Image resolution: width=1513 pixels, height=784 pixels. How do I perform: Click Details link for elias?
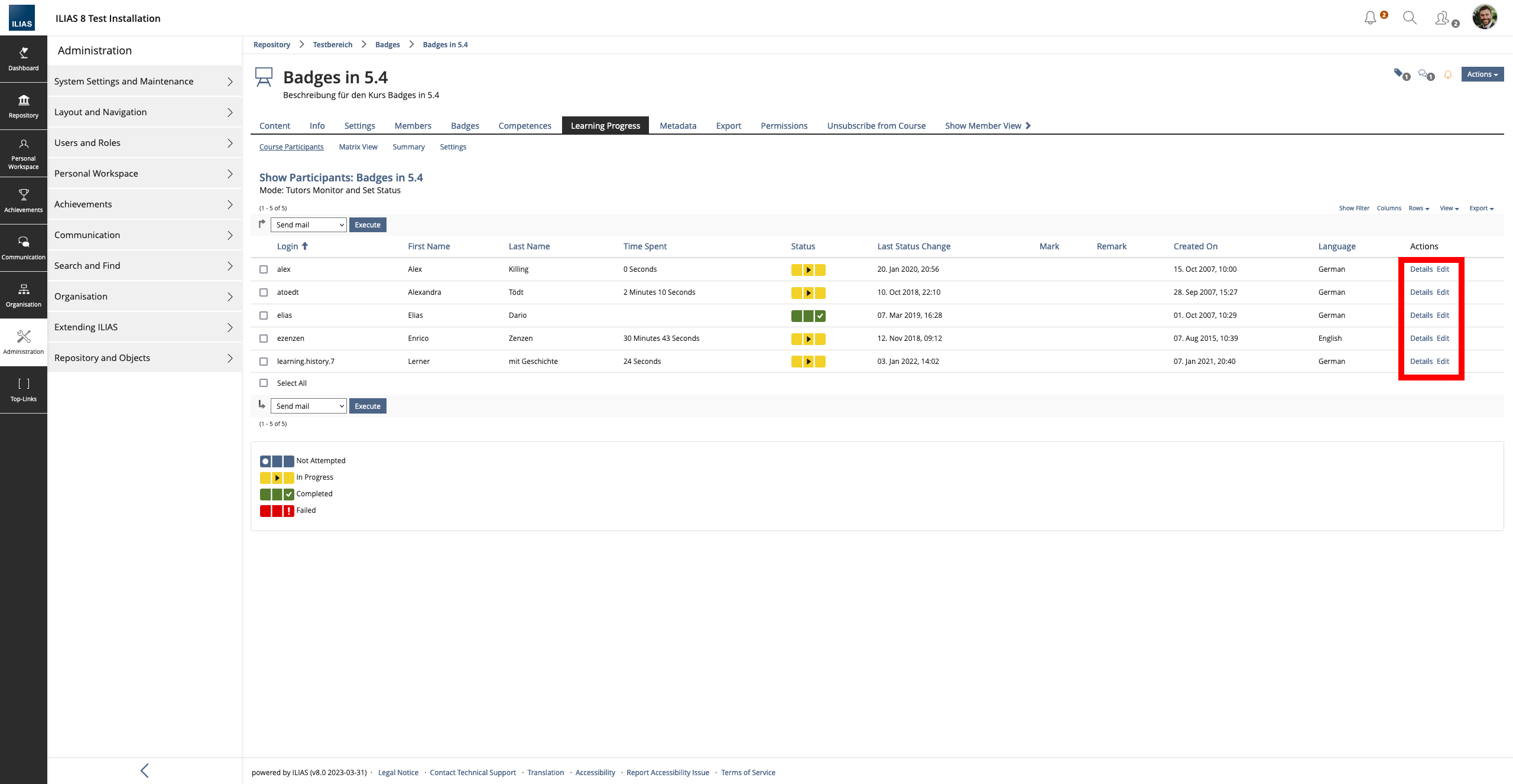pyautogui.click(x=1421, y=315)
